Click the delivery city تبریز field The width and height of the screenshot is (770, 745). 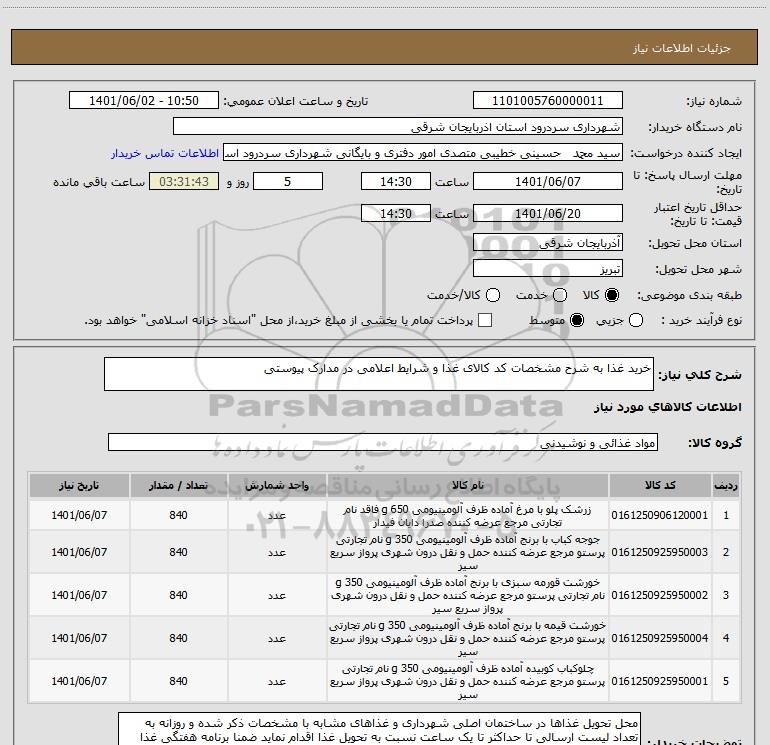(548, 268)
